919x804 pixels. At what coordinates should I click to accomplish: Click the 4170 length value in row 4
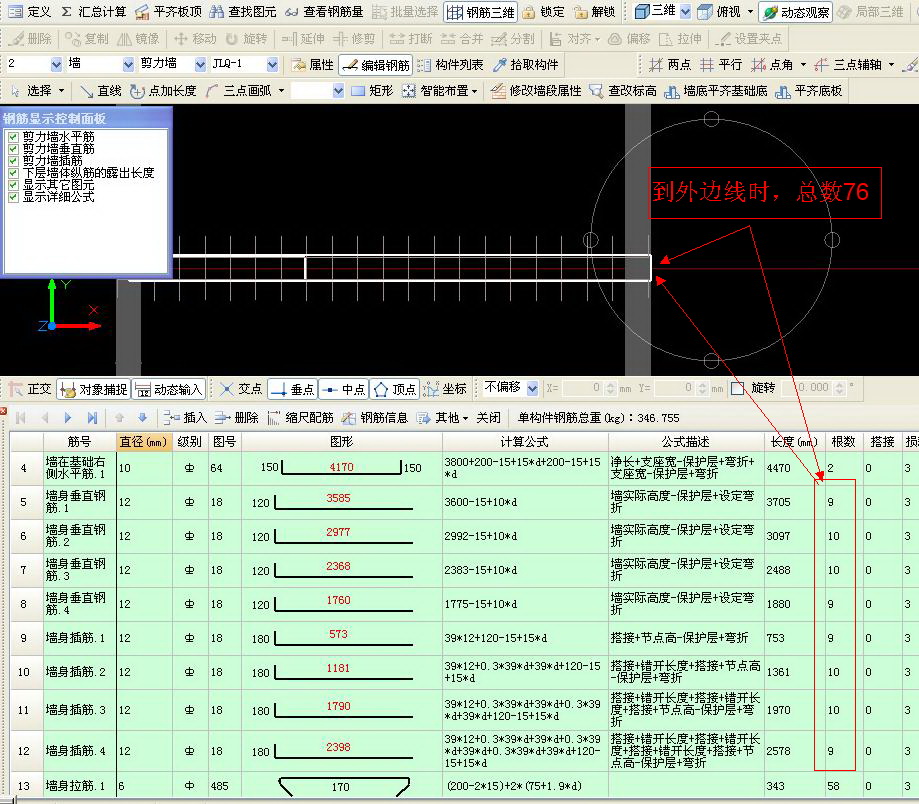click(341, 466)
